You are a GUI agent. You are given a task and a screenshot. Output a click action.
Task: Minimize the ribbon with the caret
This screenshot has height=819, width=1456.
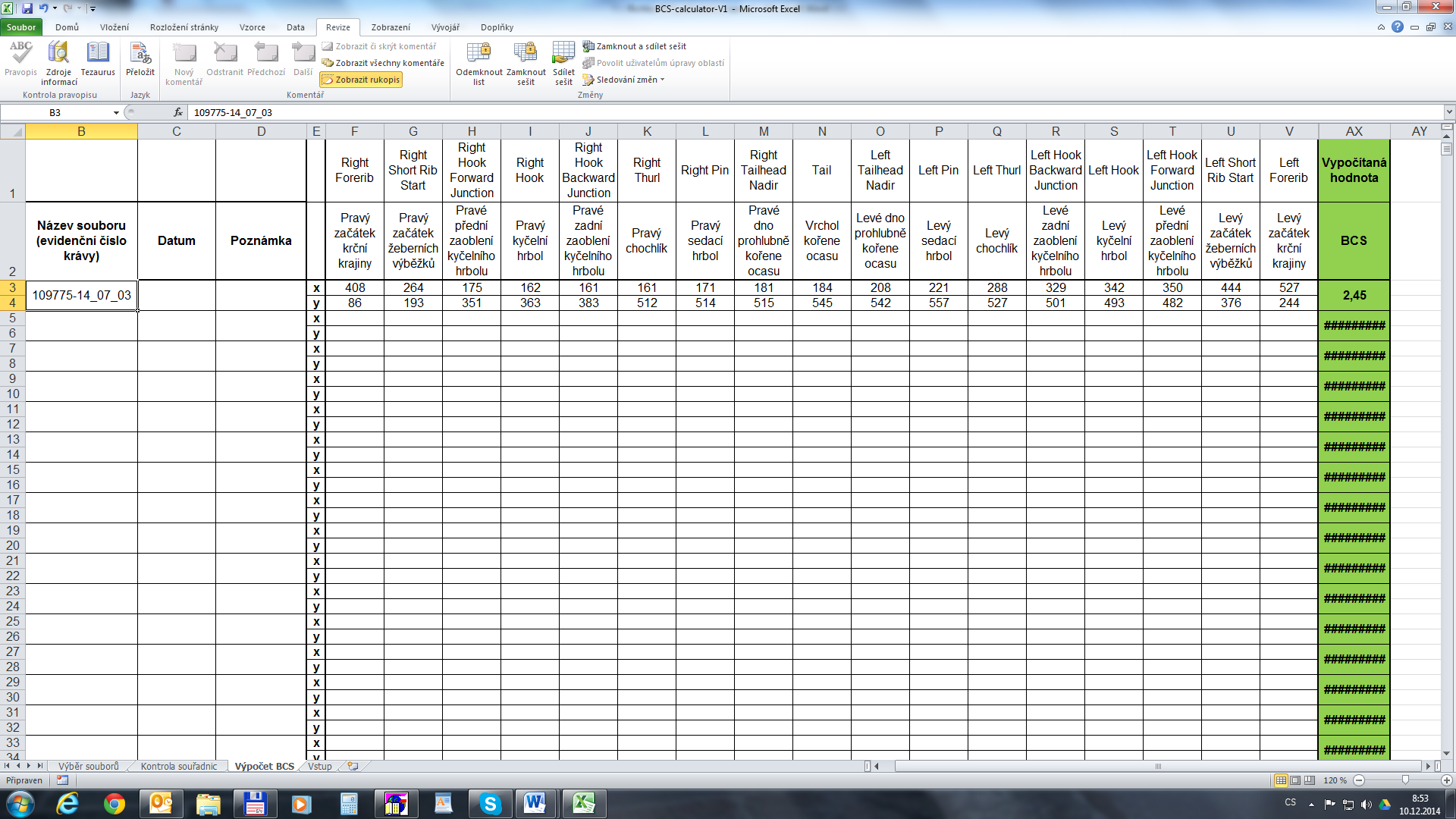[x=1381, y=27]
